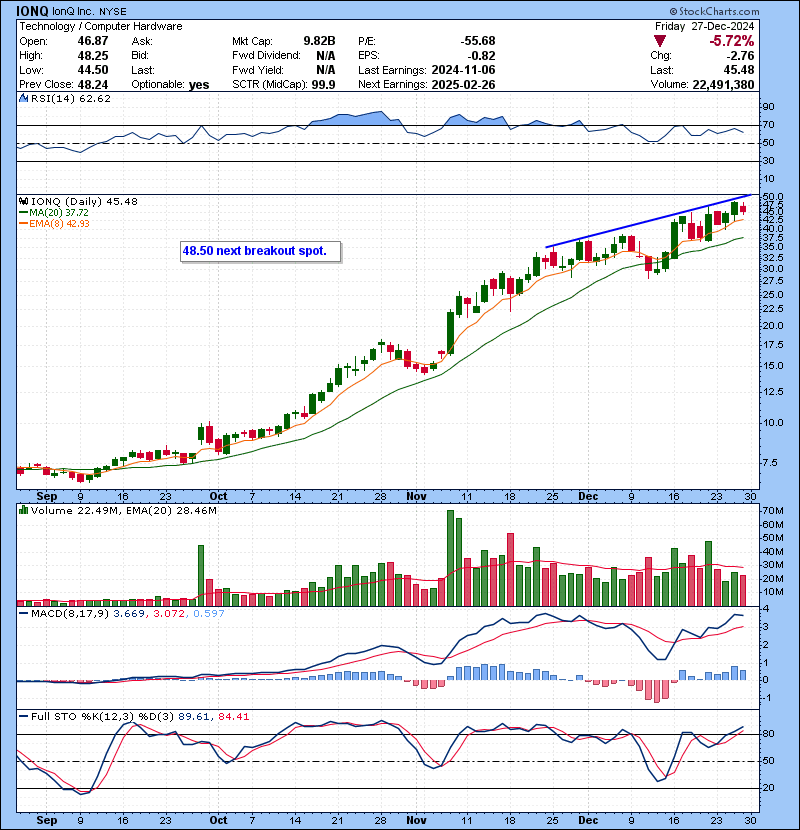Screen dimensions: 800x830
Task: Click the Prev Close value 48.24
Action: tap(93, 85)
